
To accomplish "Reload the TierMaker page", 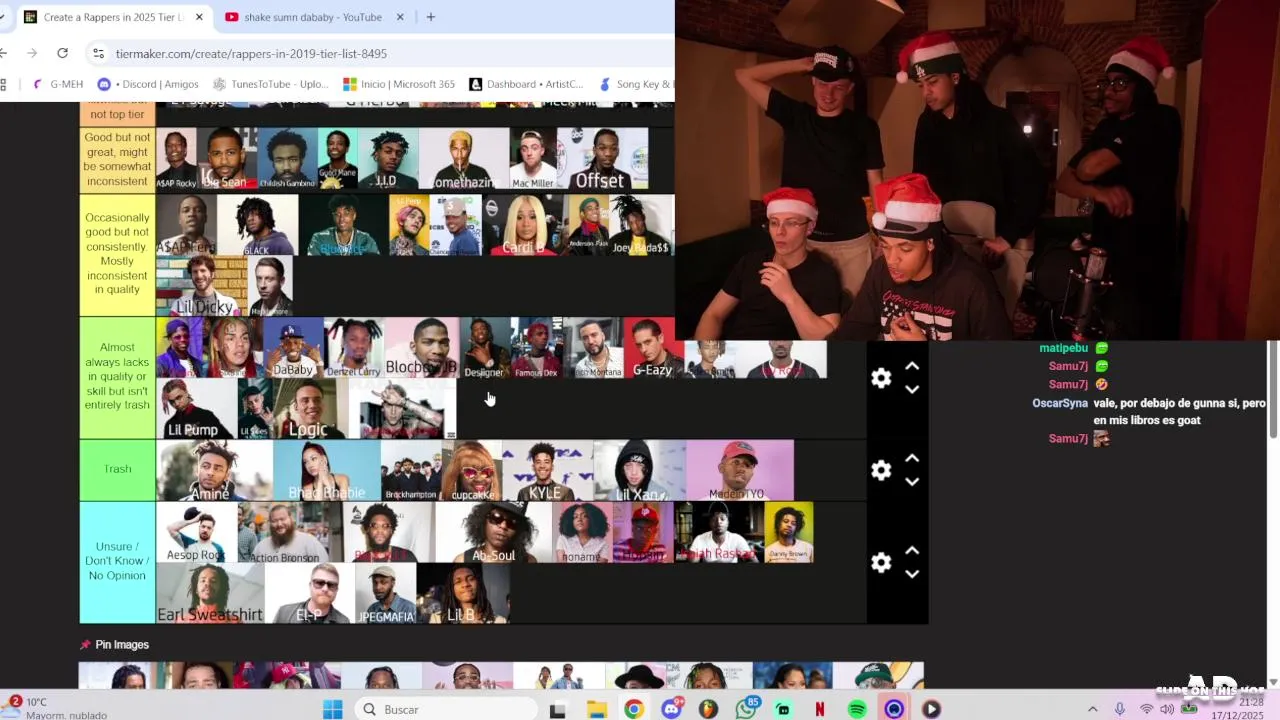I will pos(62,53).
